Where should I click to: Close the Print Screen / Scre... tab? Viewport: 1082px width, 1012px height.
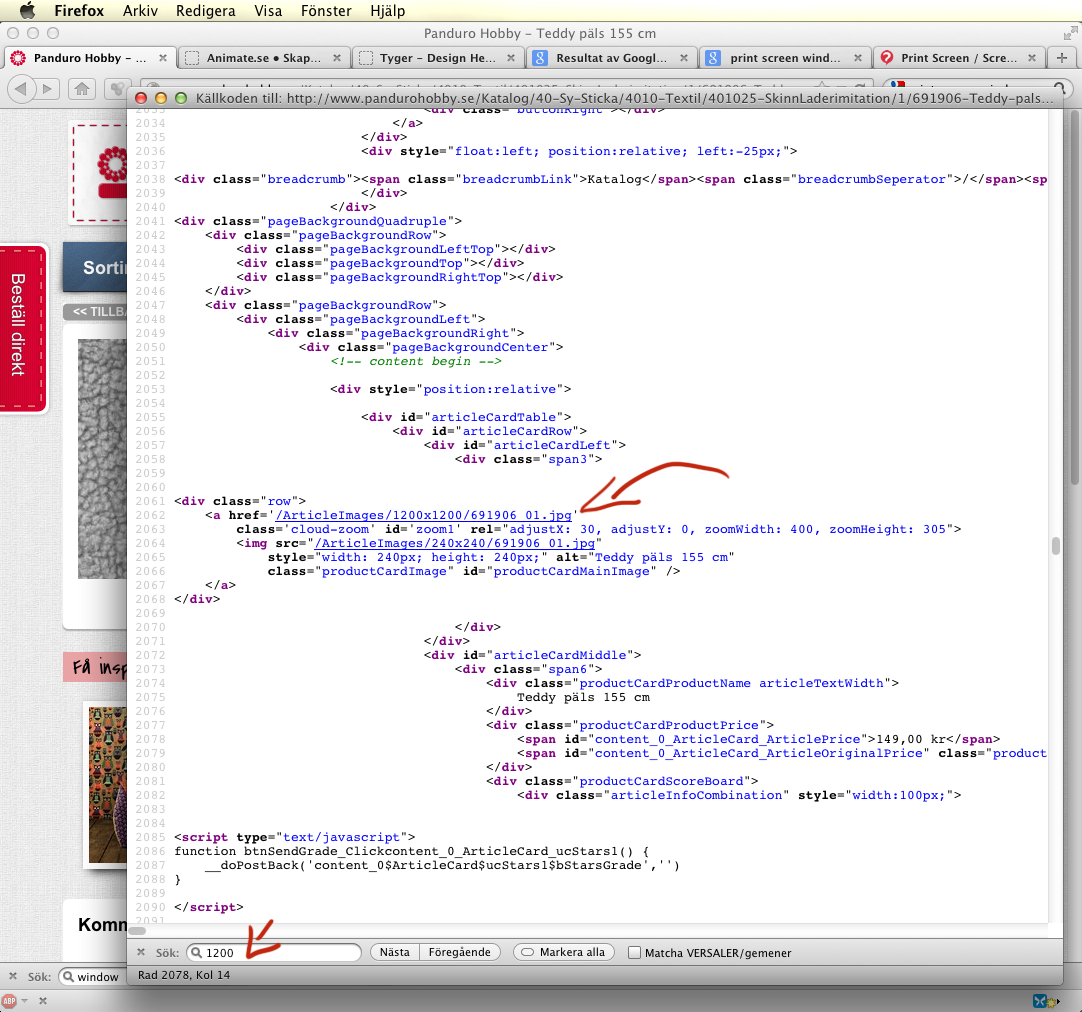click(1032, 58)
